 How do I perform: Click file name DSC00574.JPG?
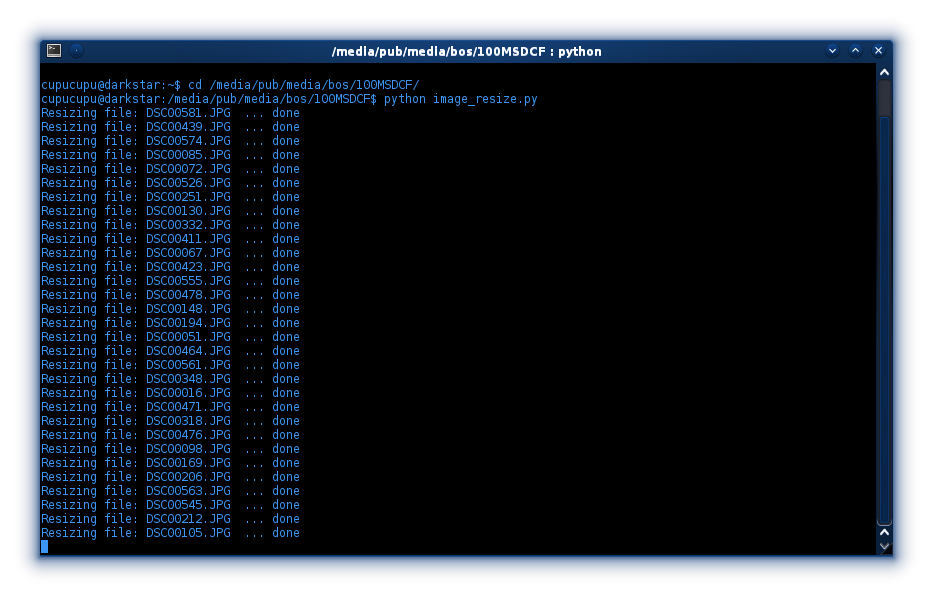coord(188,141)
